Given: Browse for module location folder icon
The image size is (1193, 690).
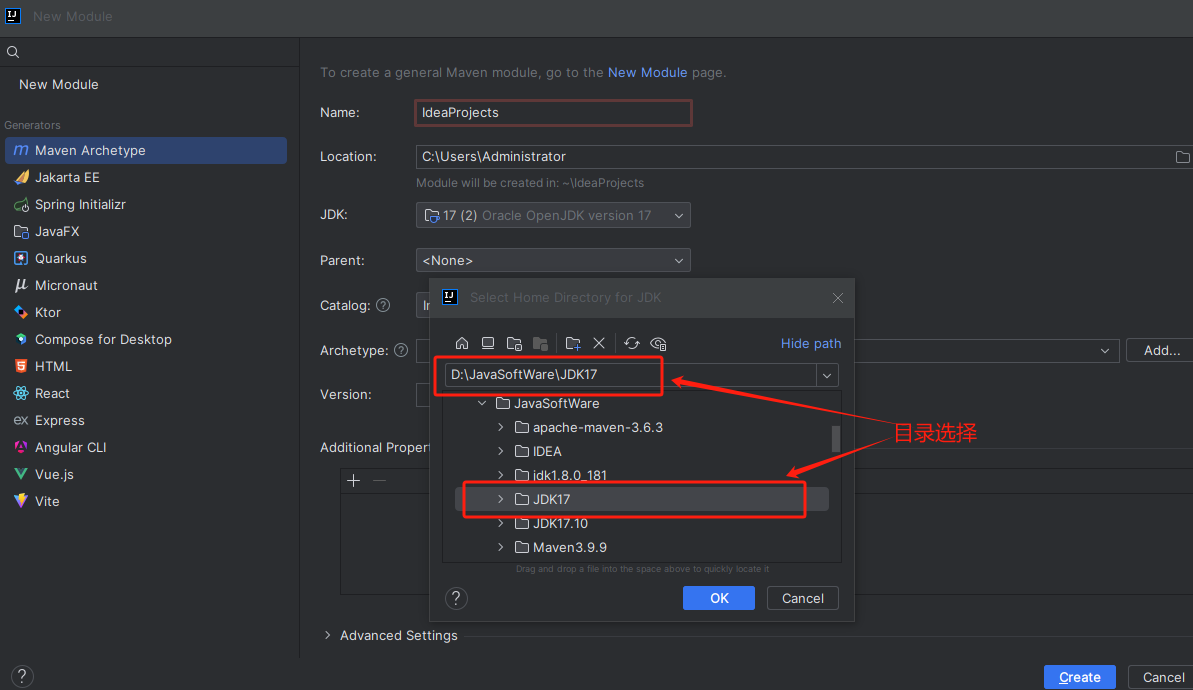Looking at the screenshot, I should tap(1182, 157).
